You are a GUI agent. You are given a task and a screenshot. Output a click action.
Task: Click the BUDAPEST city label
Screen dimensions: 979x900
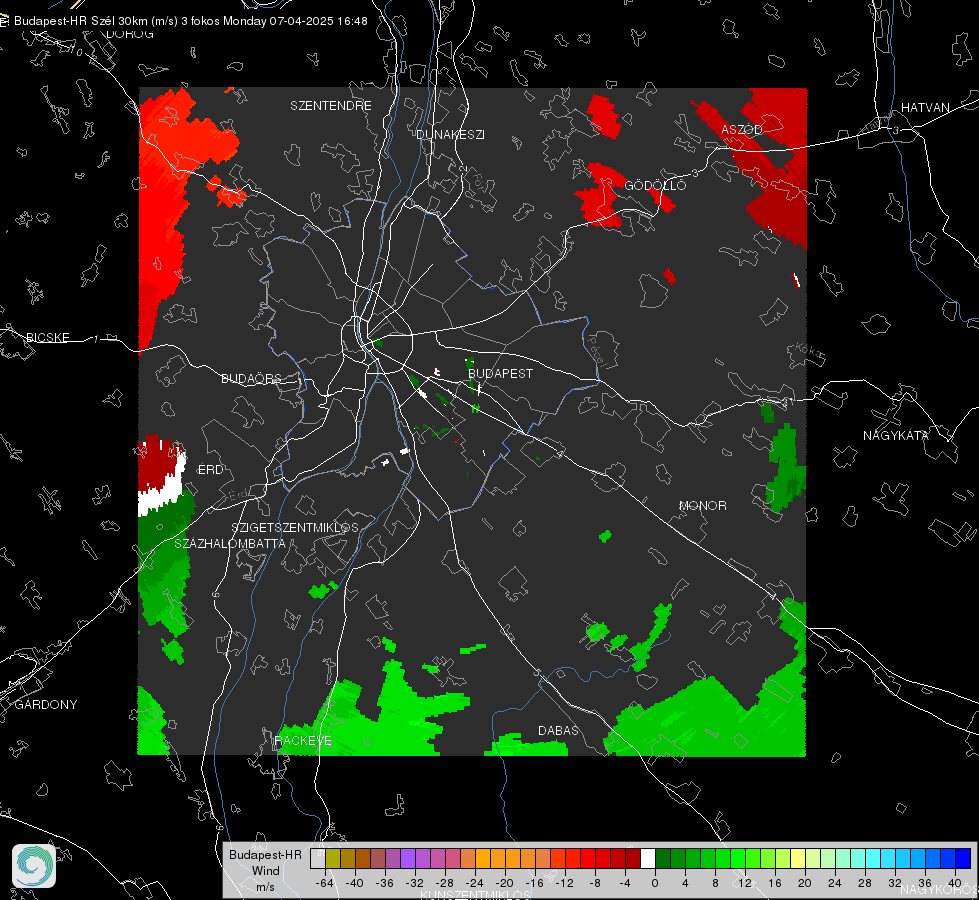500,373
